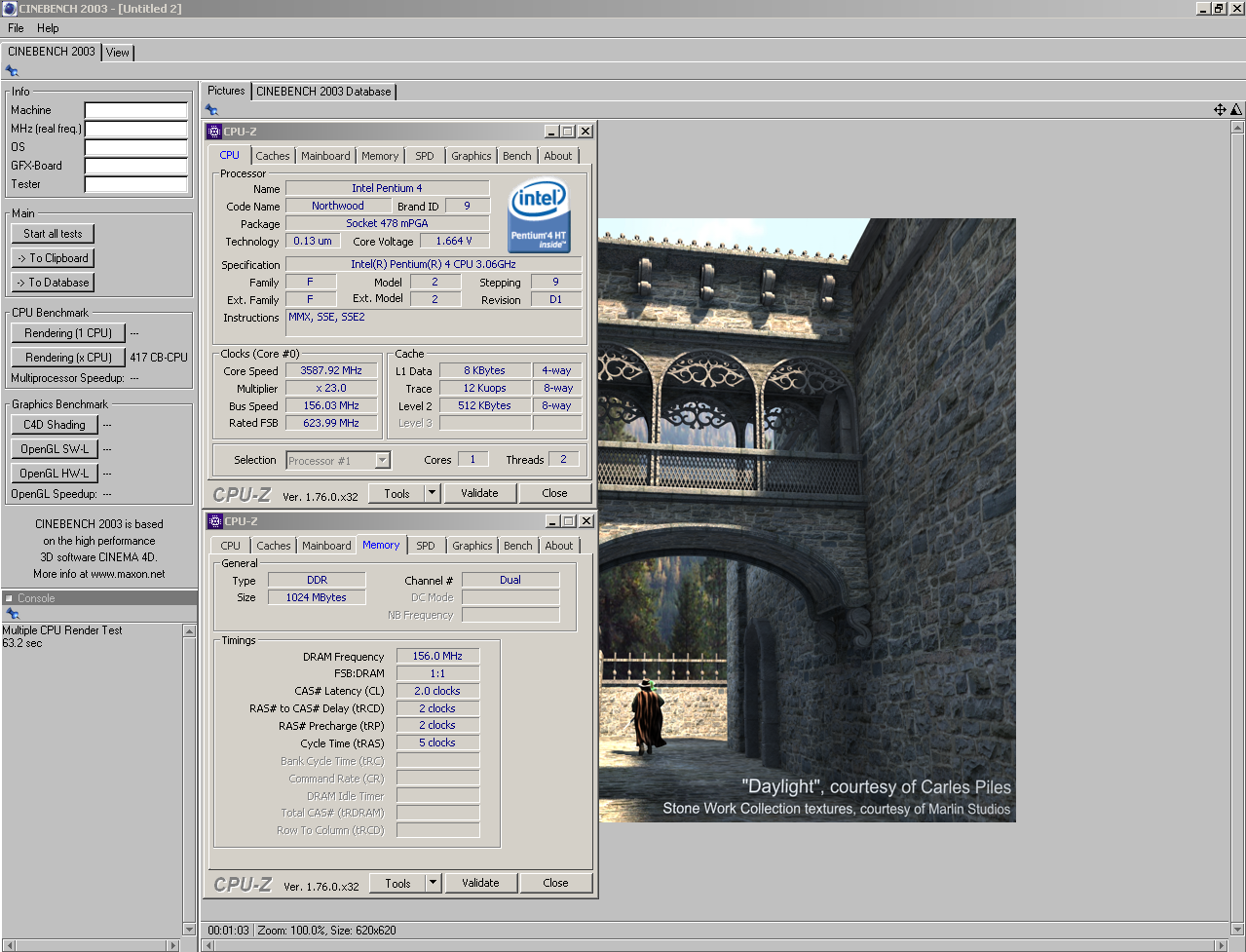Screen dimensions: 1246x952
Task: Open the Caches tab in the upper CPU-Z window
Action: tap(273, 156)
